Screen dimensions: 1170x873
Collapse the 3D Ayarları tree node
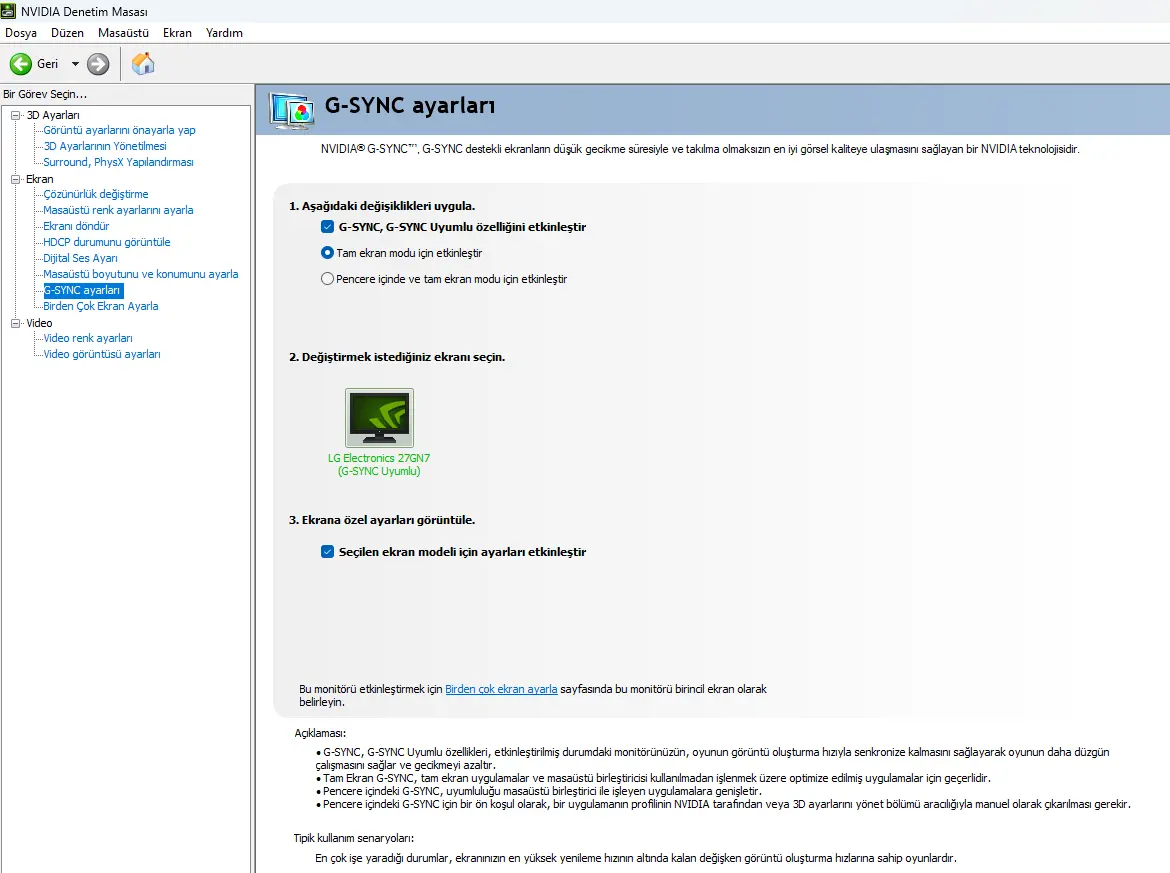coord(16,115)
